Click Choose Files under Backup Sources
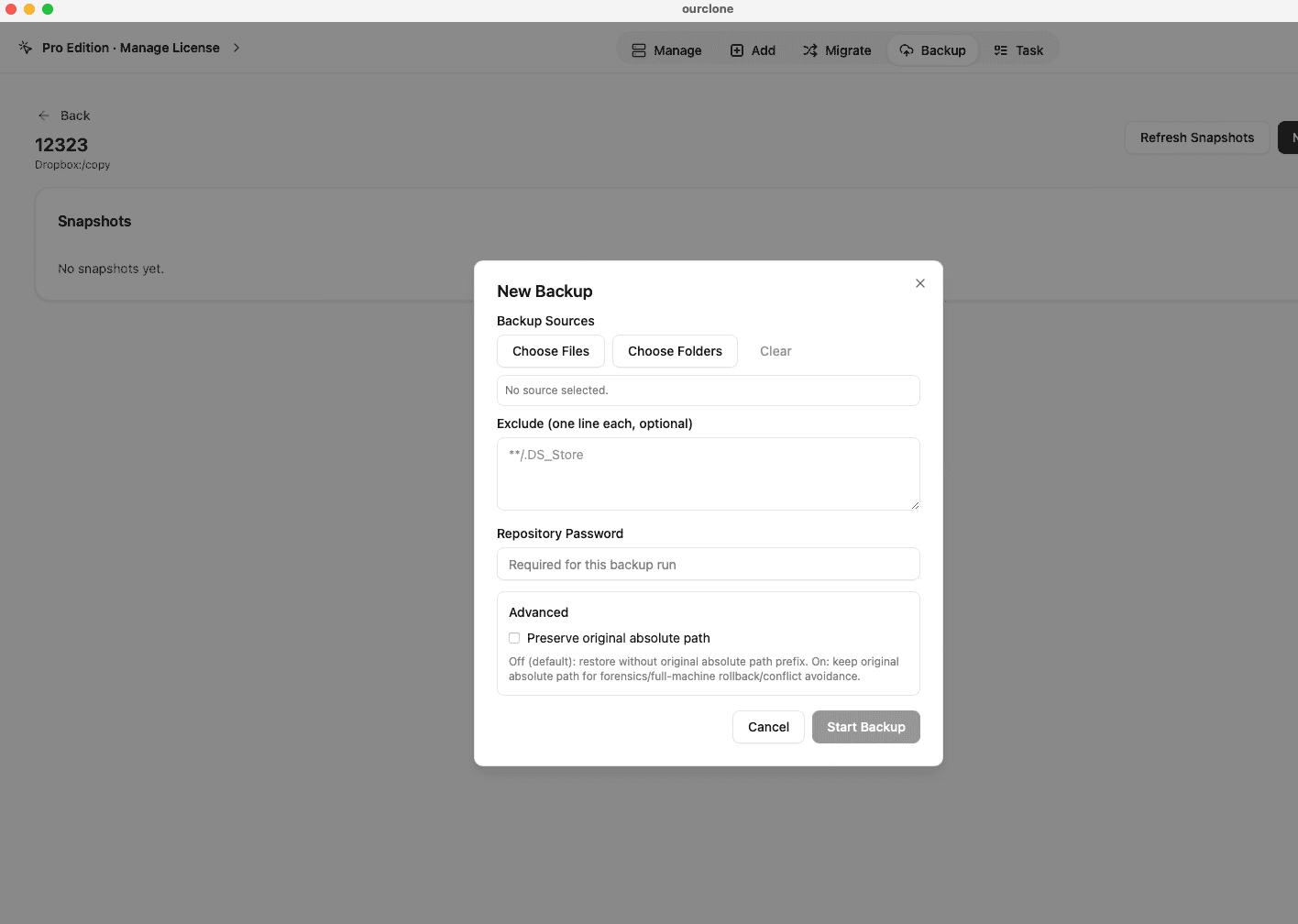 (x=550, y=351)
